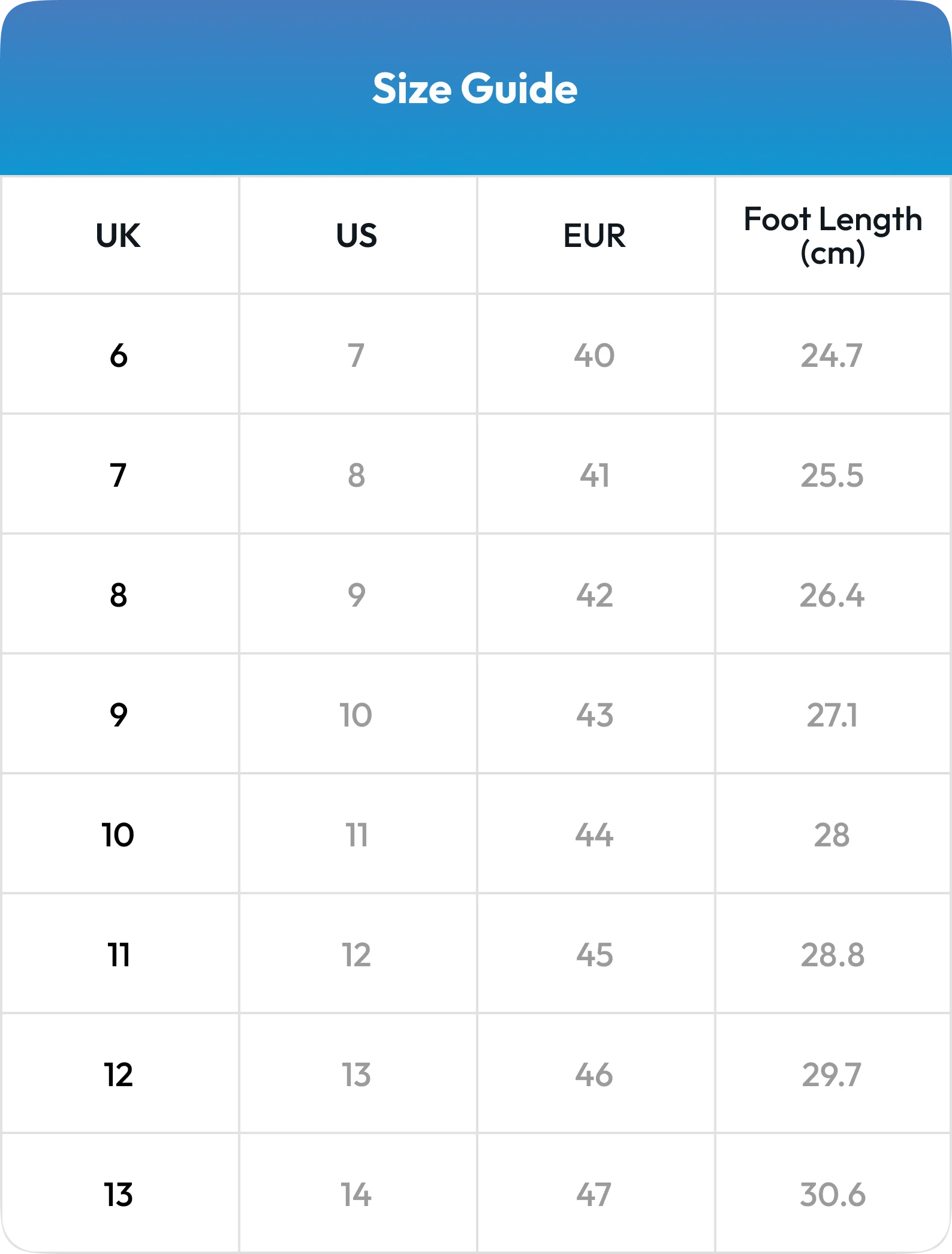The width and height of the screenshot is (952, 1254).
Task: Select US size 10 cell
Action: pyautogui.click(x=356, y=715)
